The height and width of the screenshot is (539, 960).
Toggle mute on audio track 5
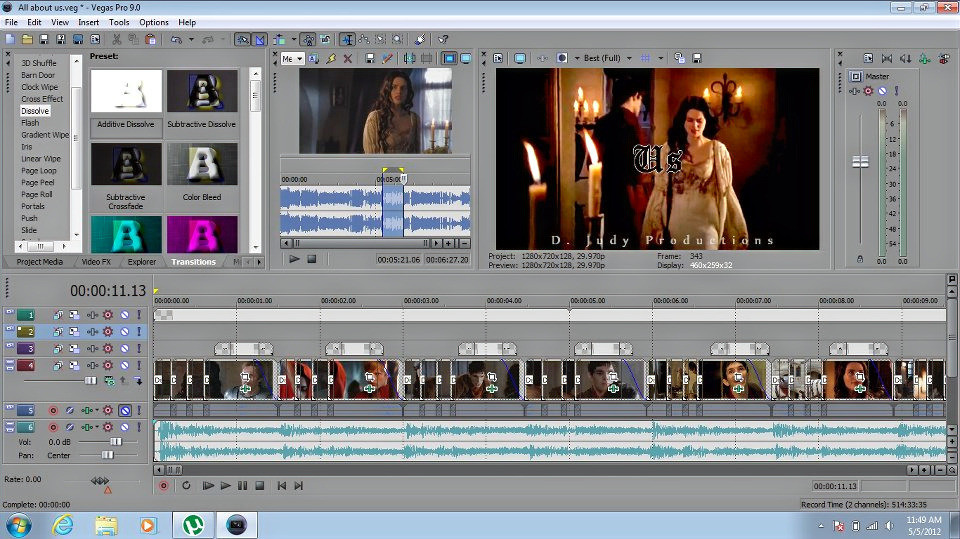[124, 410]
